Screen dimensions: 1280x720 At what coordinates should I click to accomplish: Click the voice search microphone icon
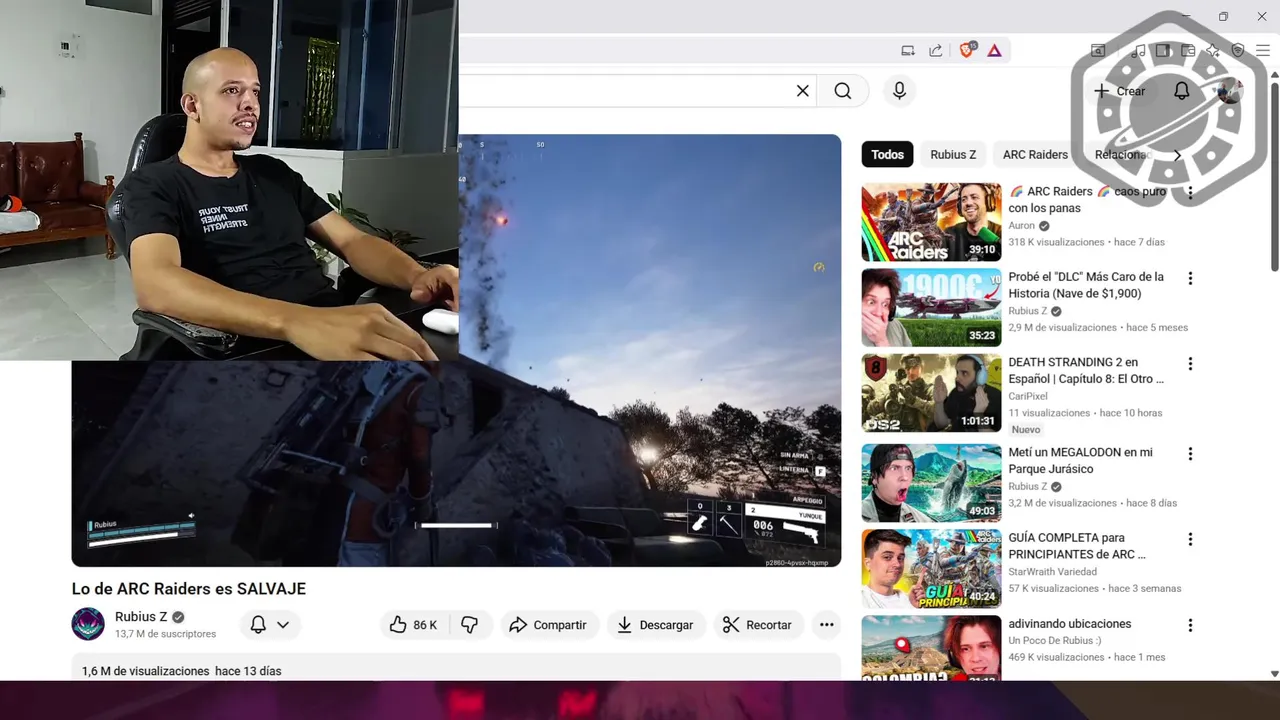point(899,91)
